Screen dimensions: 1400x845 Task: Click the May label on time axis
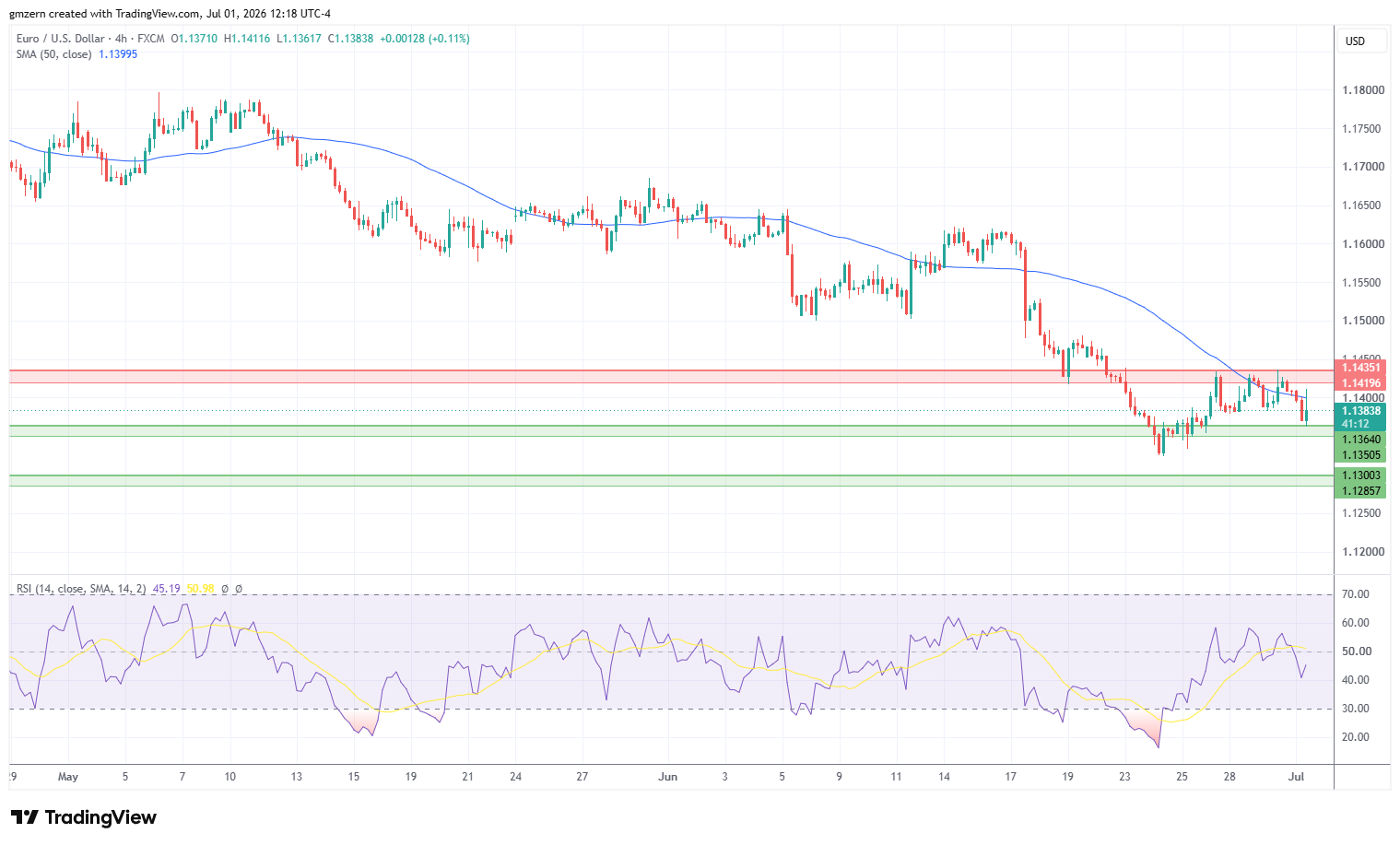(x=67, y=777)
